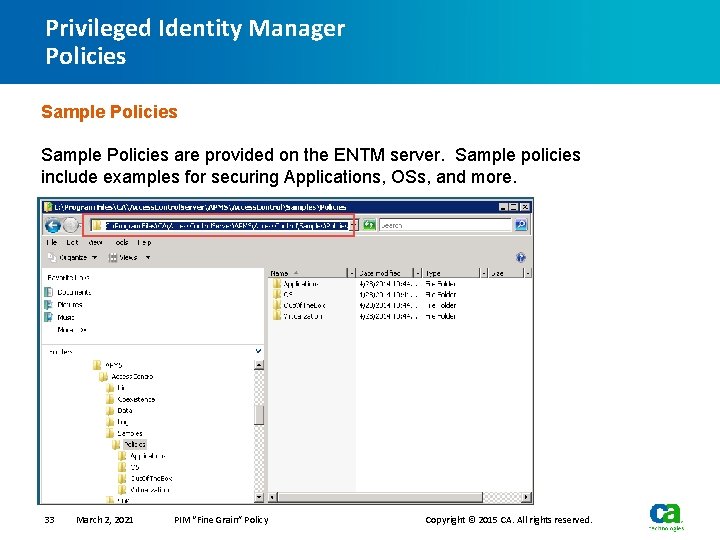Click the folder icon in the address bar
This screenshot has height=540, width=720.
coord(97,225)
